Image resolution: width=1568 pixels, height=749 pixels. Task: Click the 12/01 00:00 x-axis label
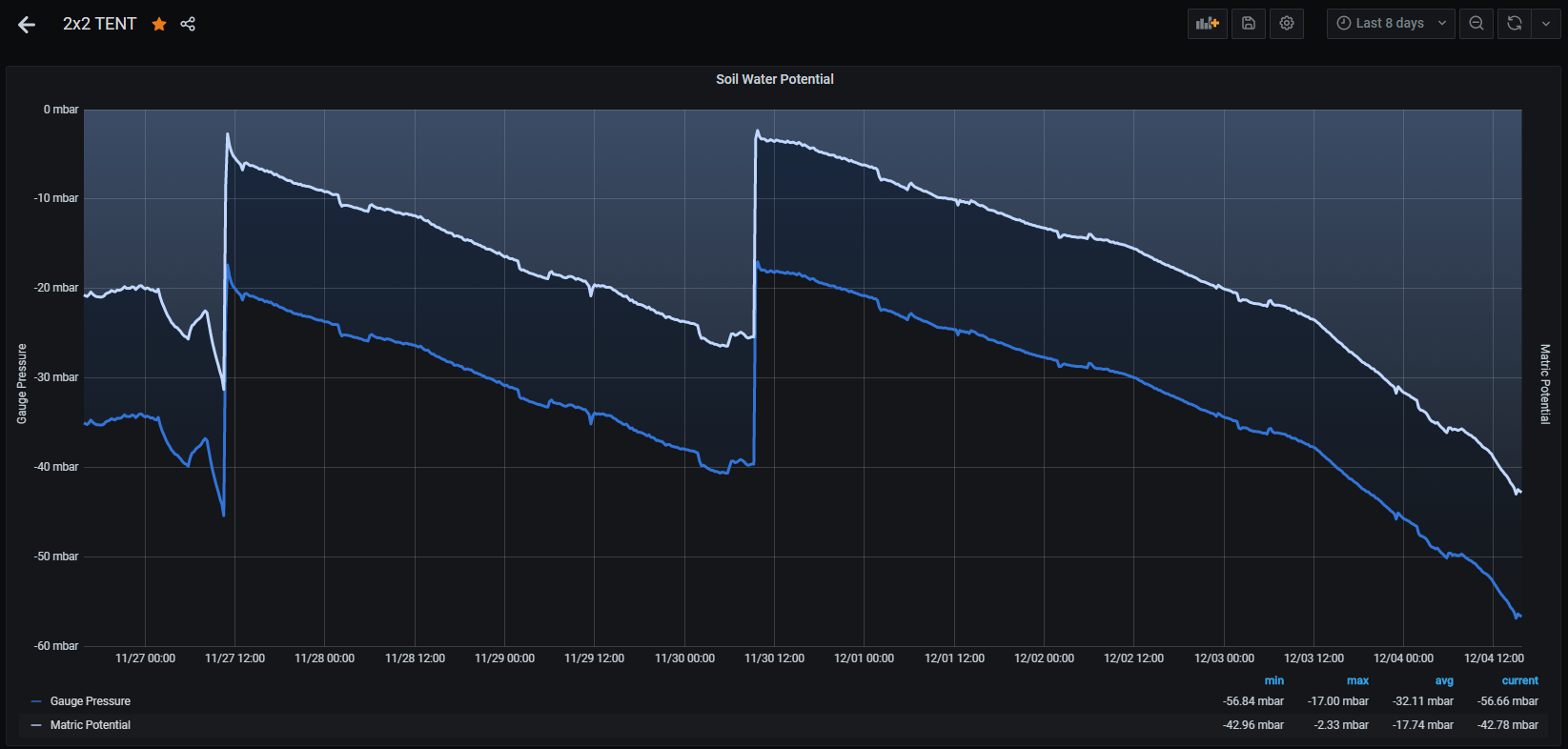pos(864,658)
